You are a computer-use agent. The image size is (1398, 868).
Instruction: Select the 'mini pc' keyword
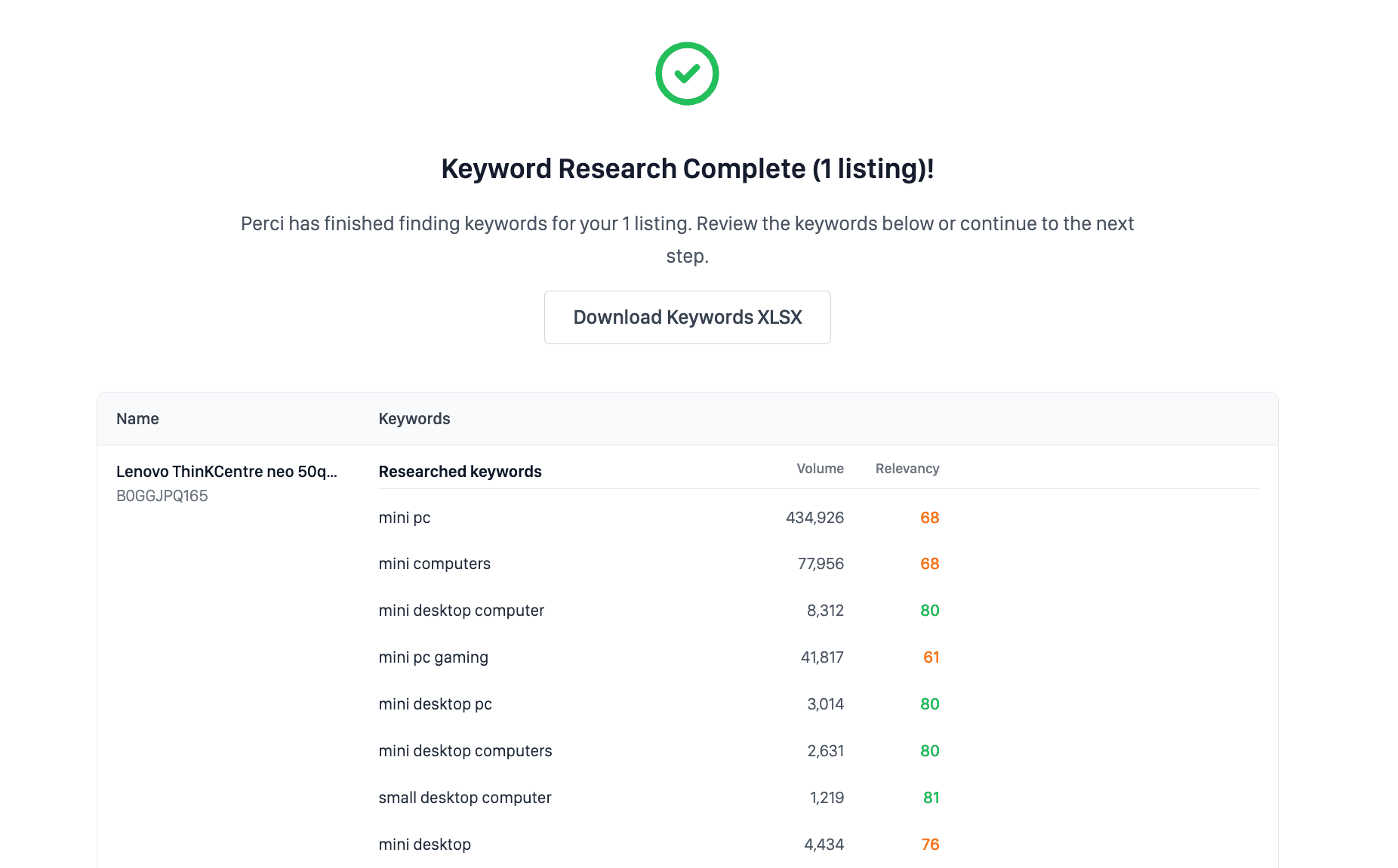click(x=405, y=518)
